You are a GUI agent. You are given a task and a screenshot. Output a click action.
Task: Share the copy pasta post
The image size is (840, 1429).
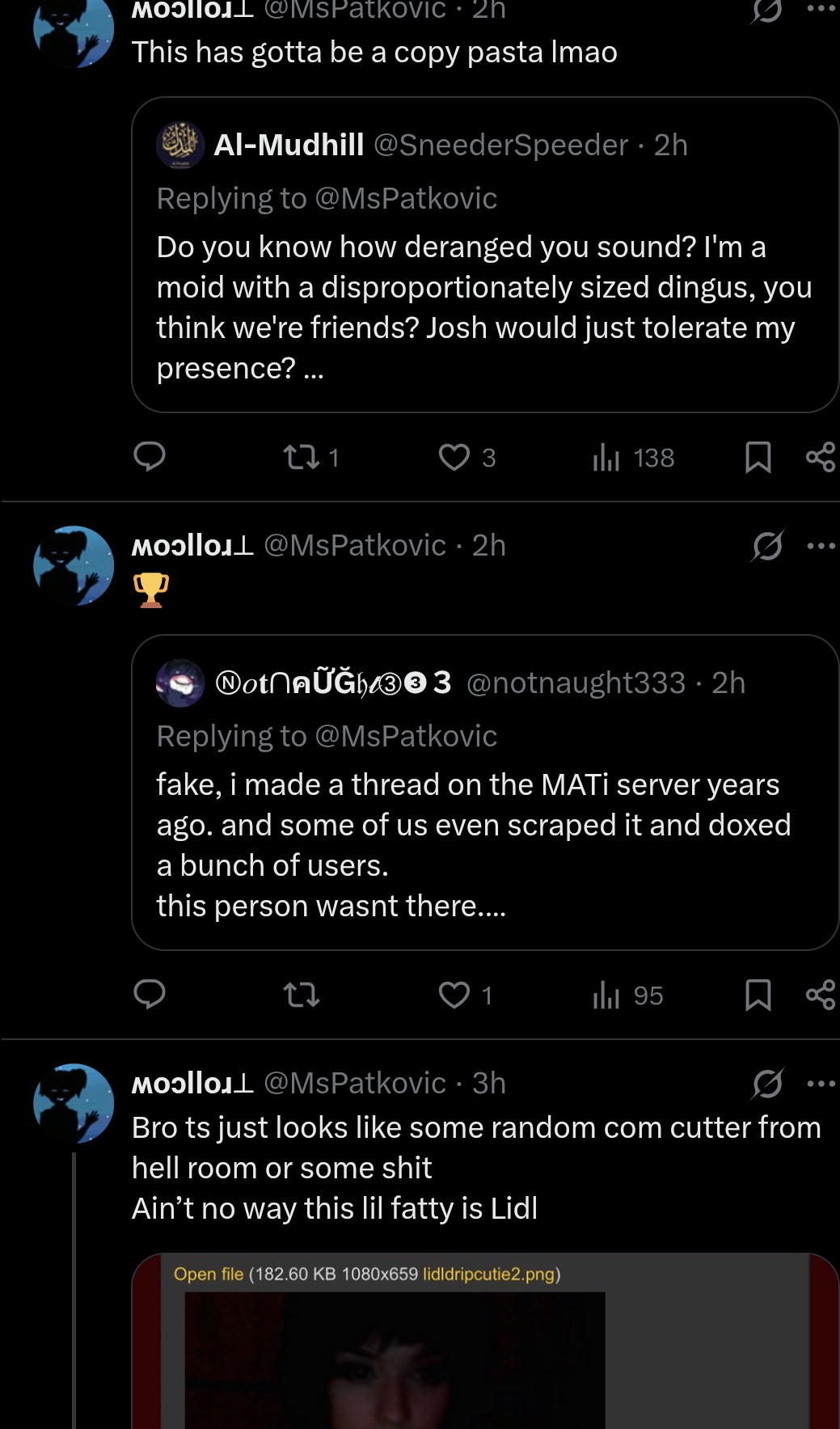click(820, 458)
